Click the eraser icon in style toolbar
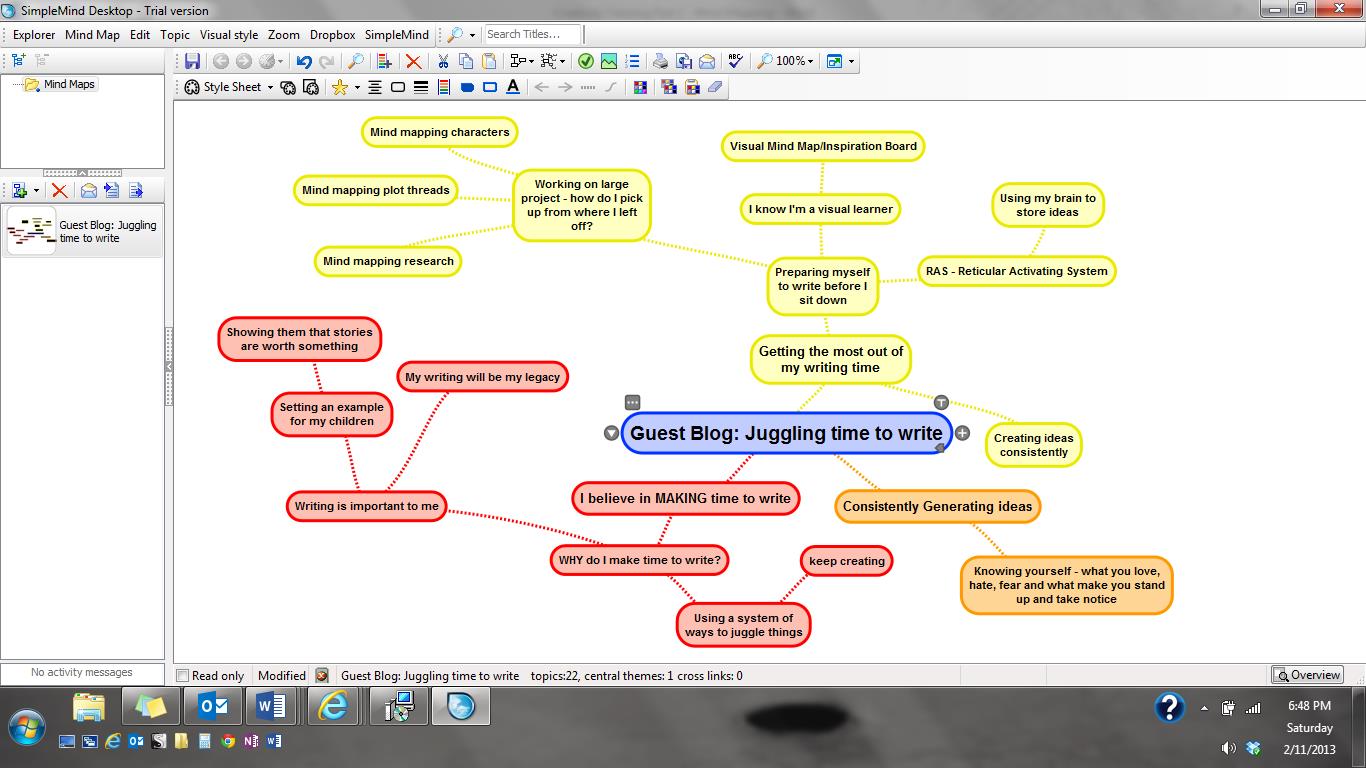The image size is (1366, 768). pyautogui.click(x=714, y=87)
